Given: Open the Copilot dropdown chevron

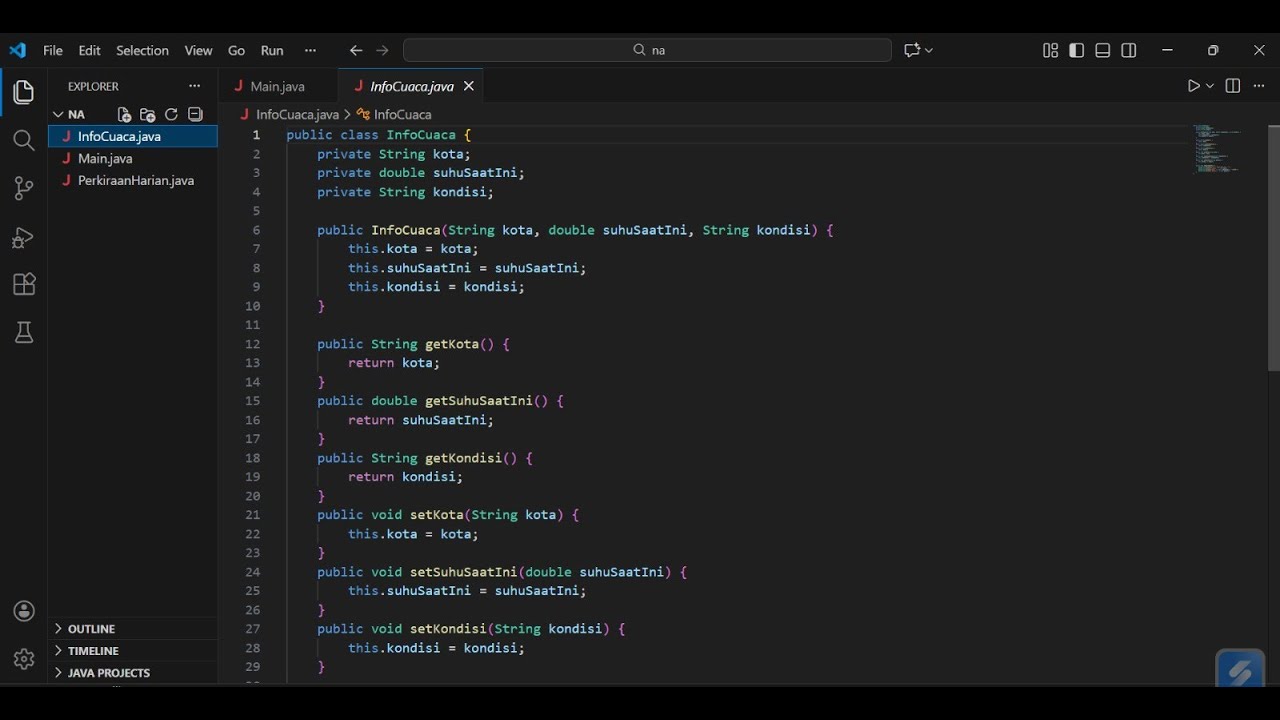Looking at the screenshot, I should click(929, 50).
